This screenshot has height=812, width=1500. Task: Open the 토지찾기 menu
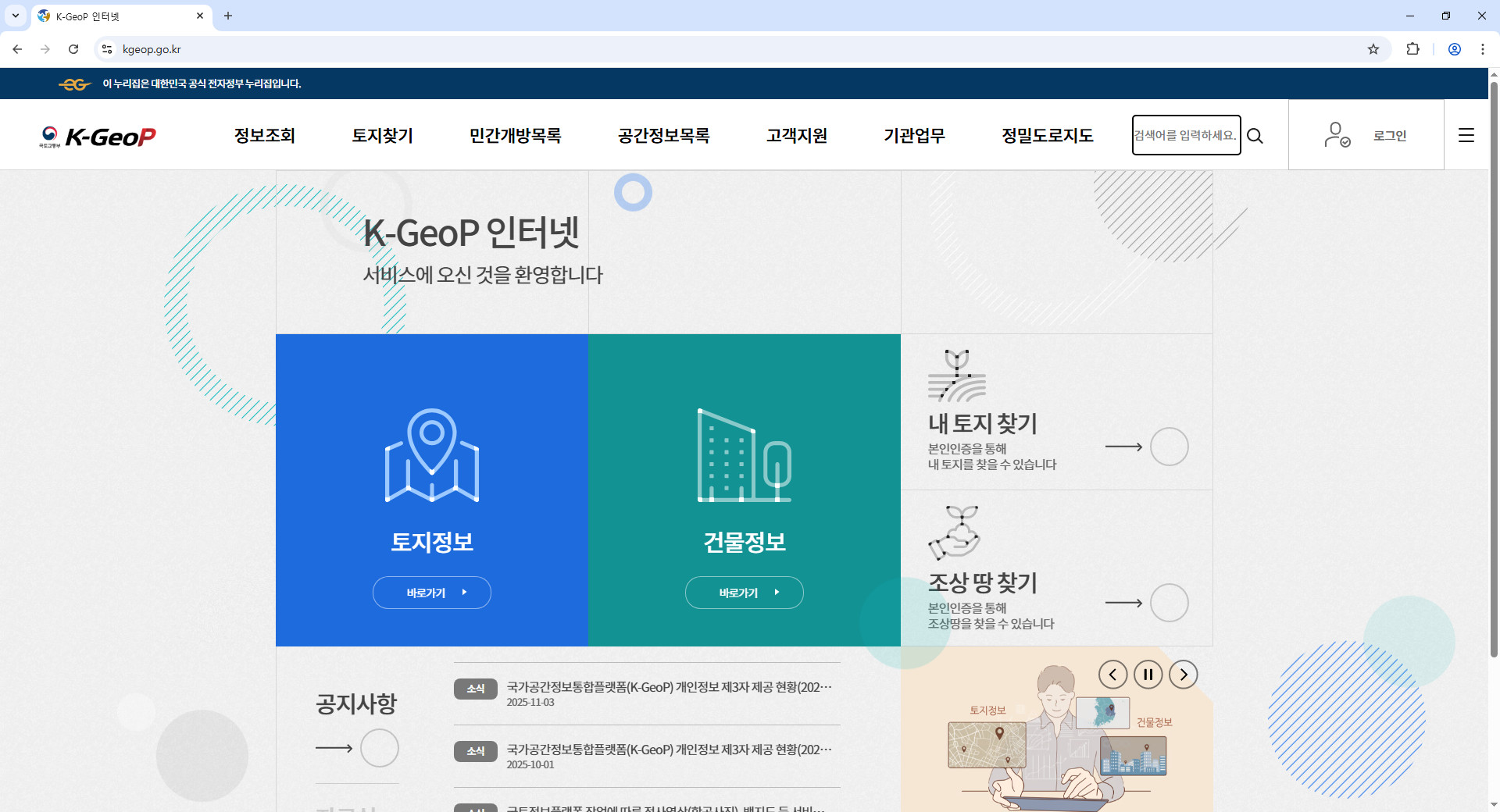[x=383, y=136]
